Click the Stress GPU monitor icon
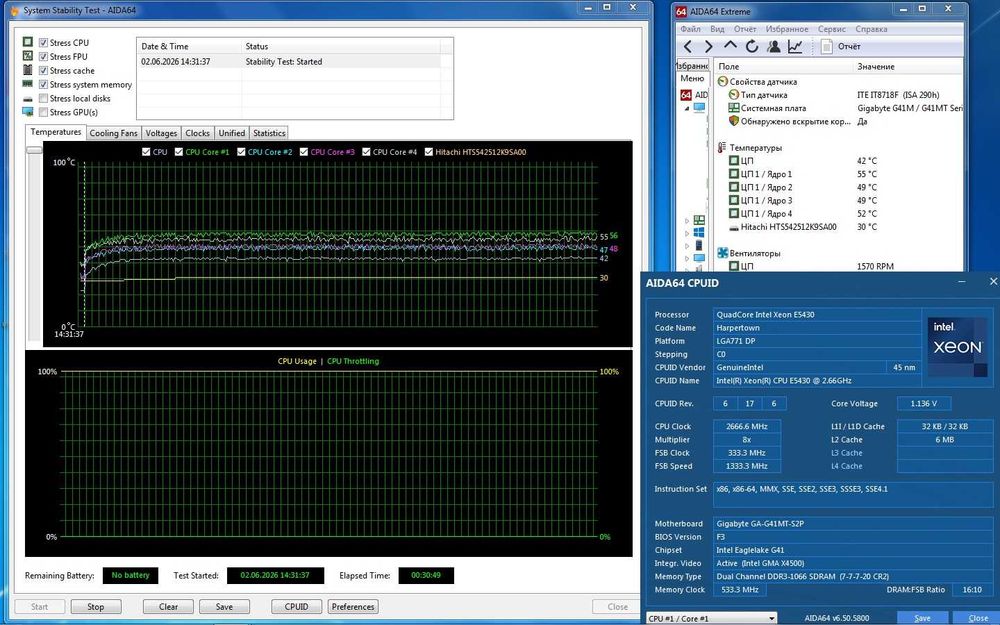 tap(27, 112)
